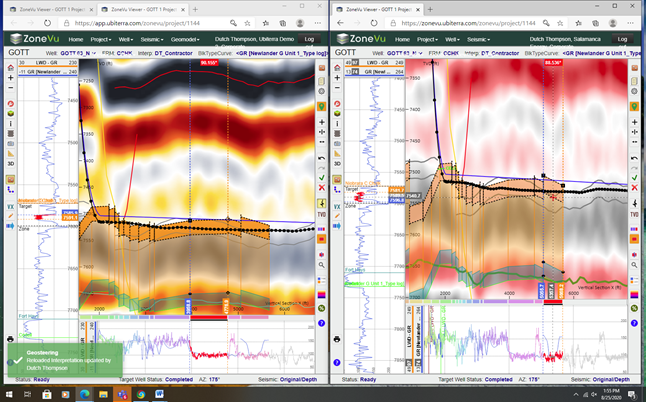Open color palette gradient icon in left window

pyautogui.click(x=321, y=295)
